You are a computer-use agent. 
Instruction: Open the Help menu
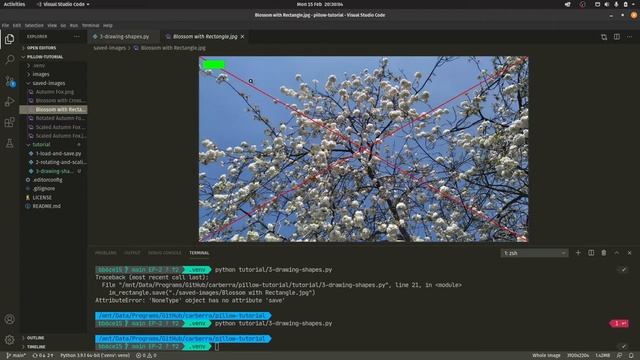point(107,25)
